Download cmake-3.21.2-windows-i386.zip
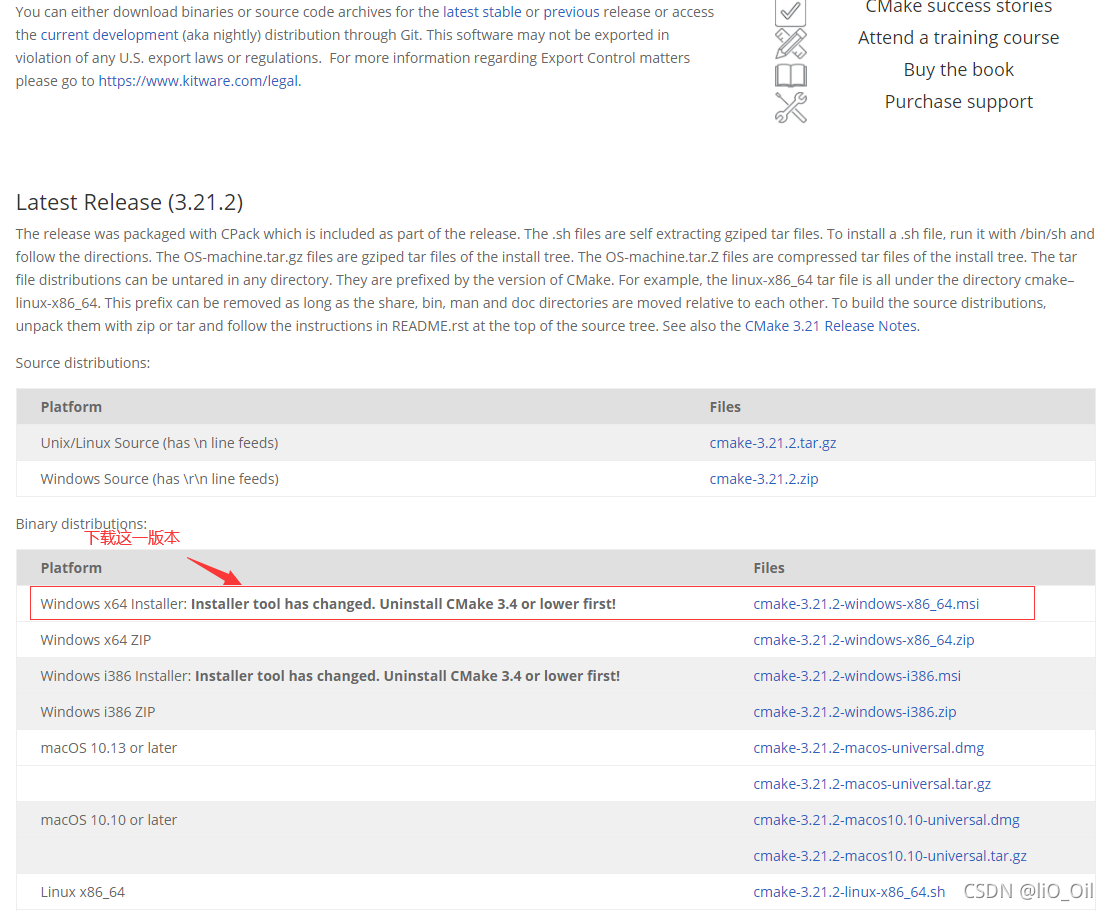 854,712
